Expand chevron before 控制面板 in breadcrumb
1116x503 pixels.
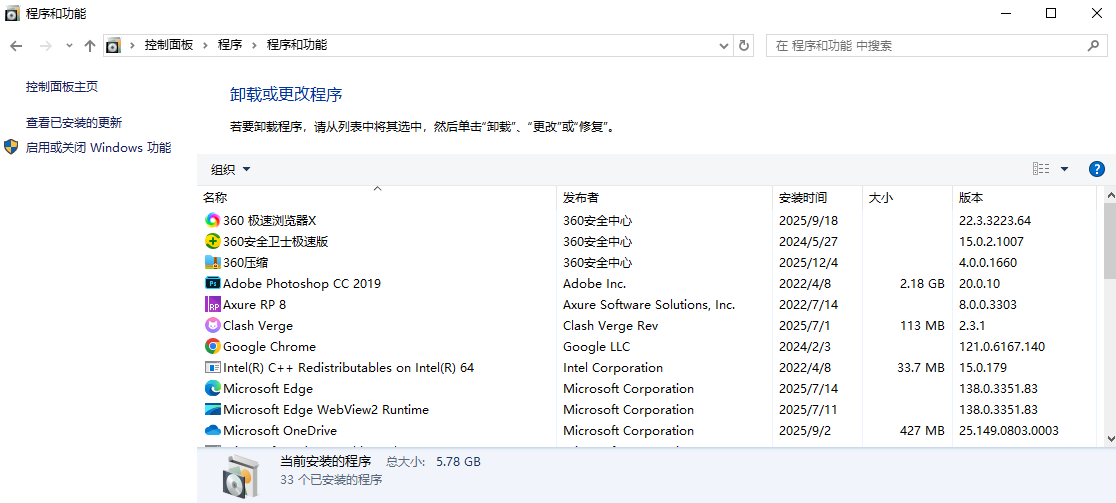tap(132, 46)
